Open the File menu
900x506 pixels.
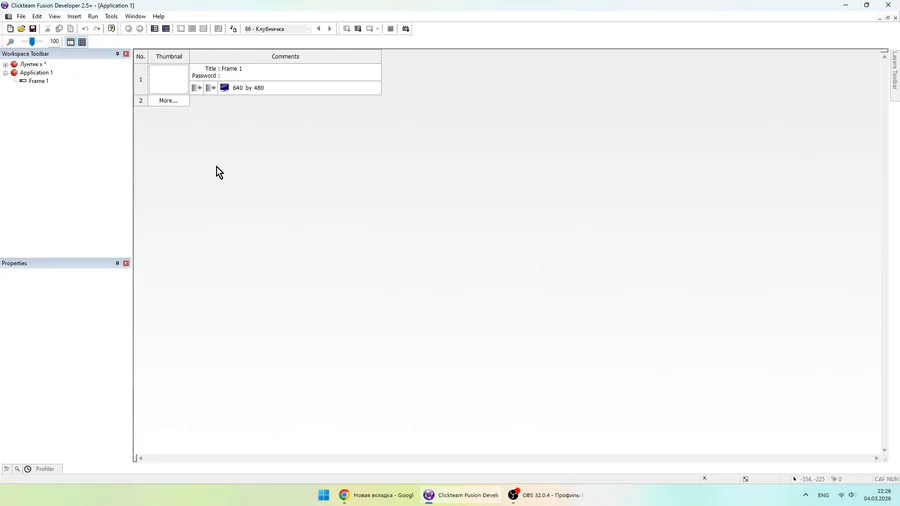pos(21,17)
